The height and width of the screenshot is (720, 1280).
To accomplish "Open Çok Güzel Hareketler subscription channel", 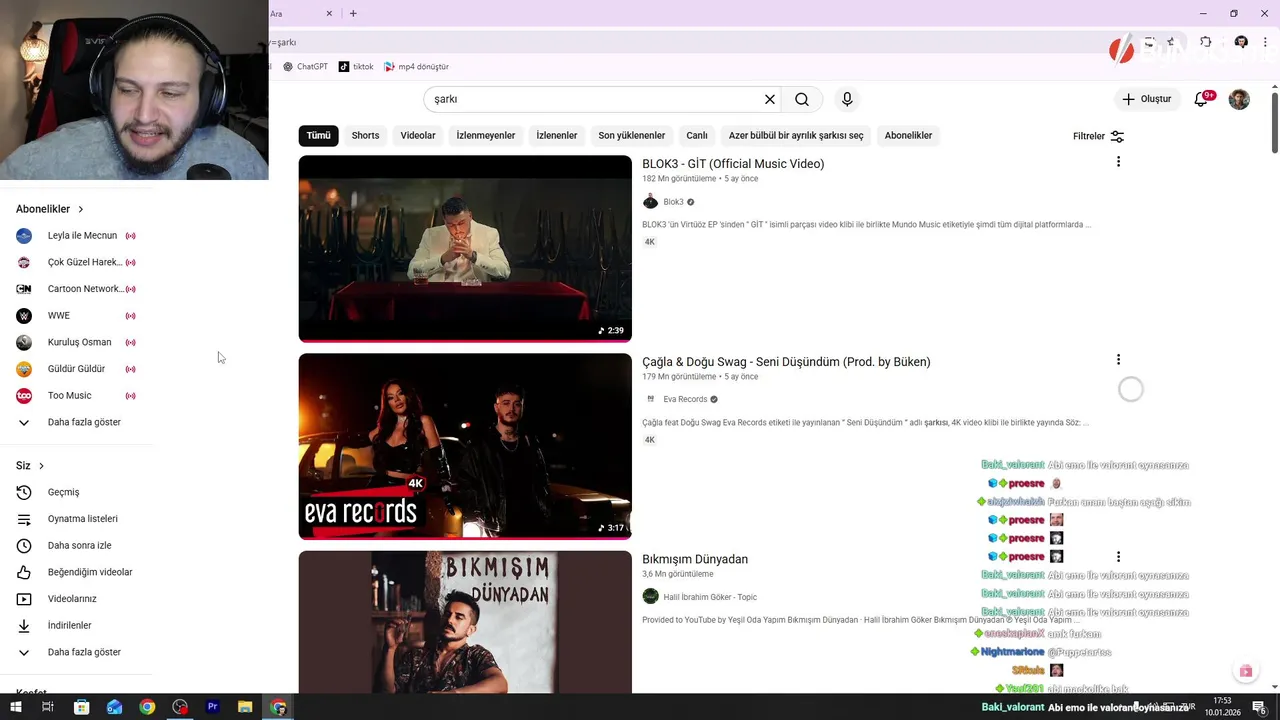I will [76, 262].
